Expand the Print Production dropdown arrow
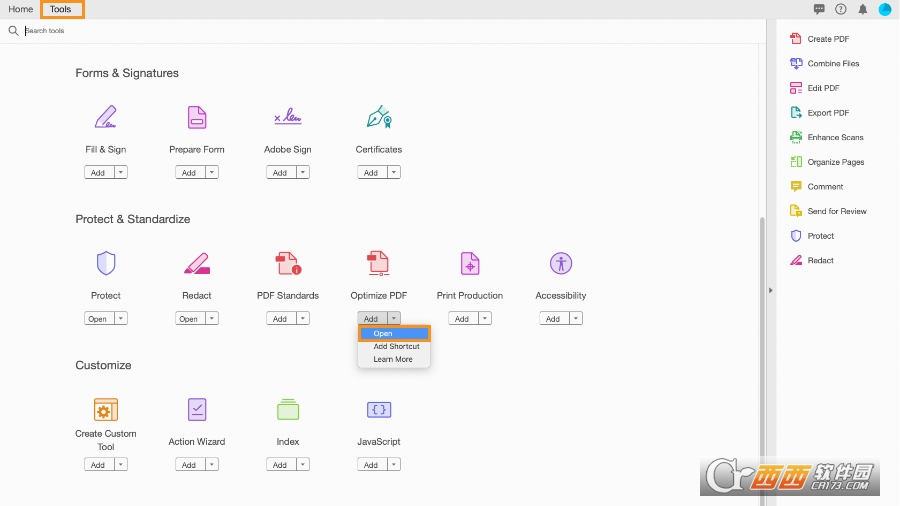The height and width of the screenshot is (506, 900). pos(485,318)
